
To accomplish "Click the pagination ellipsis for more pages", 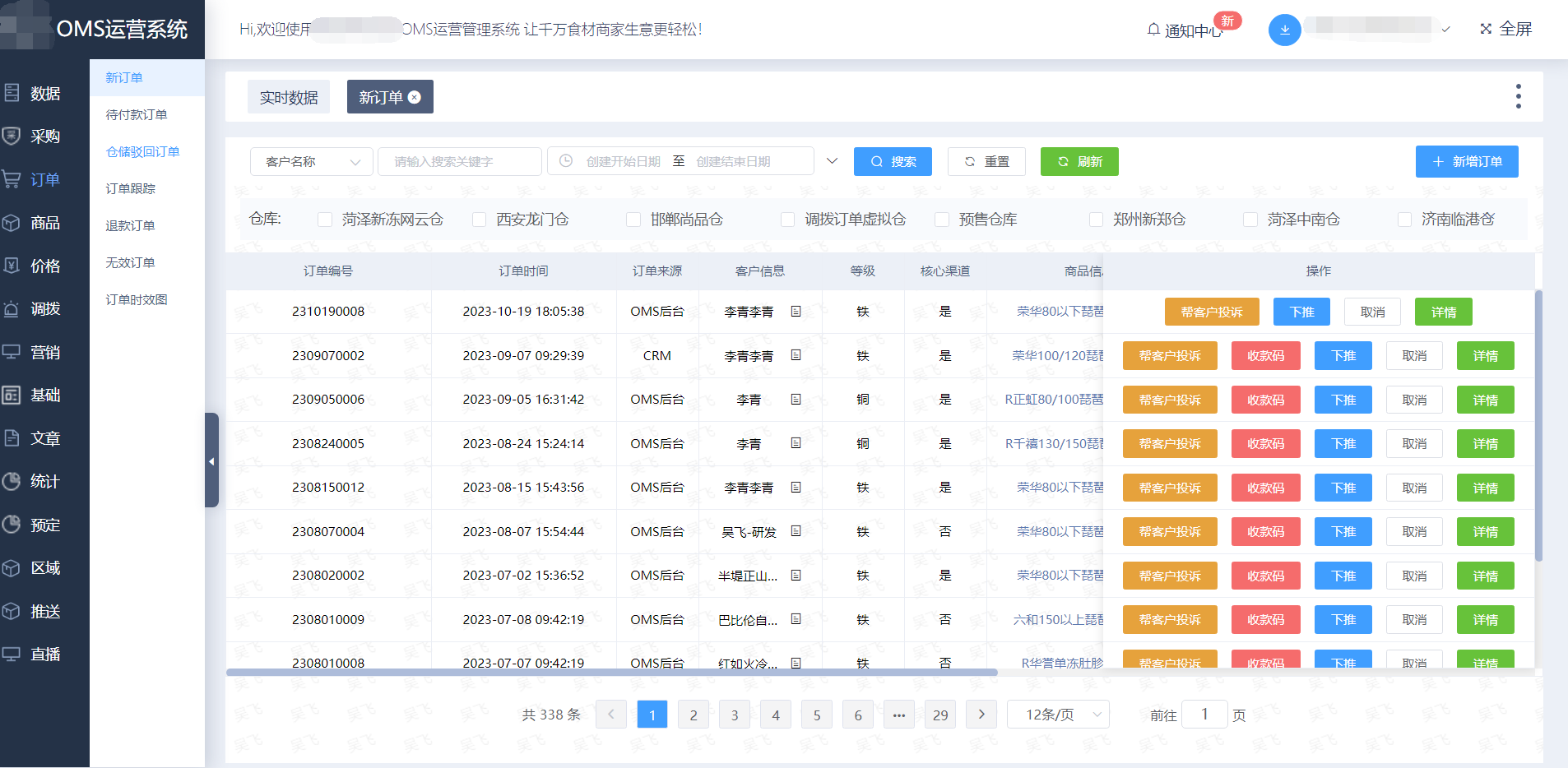I will point(899,715).
